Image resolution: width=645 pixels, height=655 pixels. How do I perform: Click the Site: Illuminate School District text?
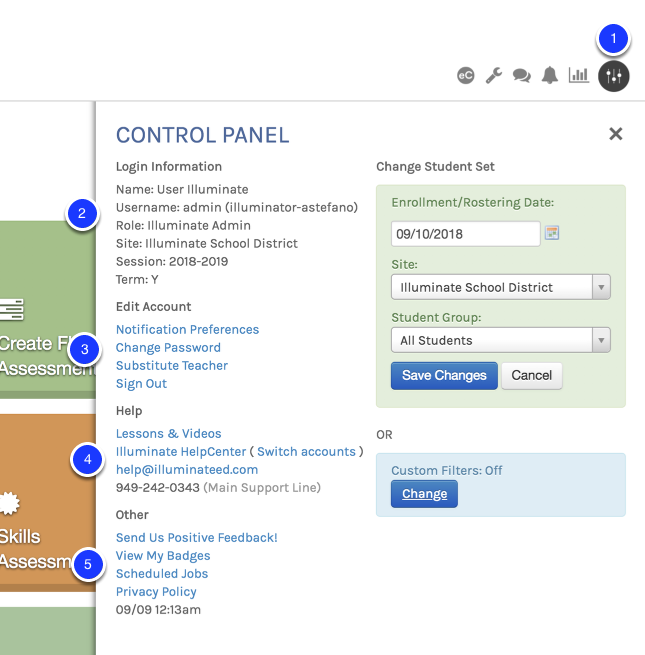coord(207,244)
